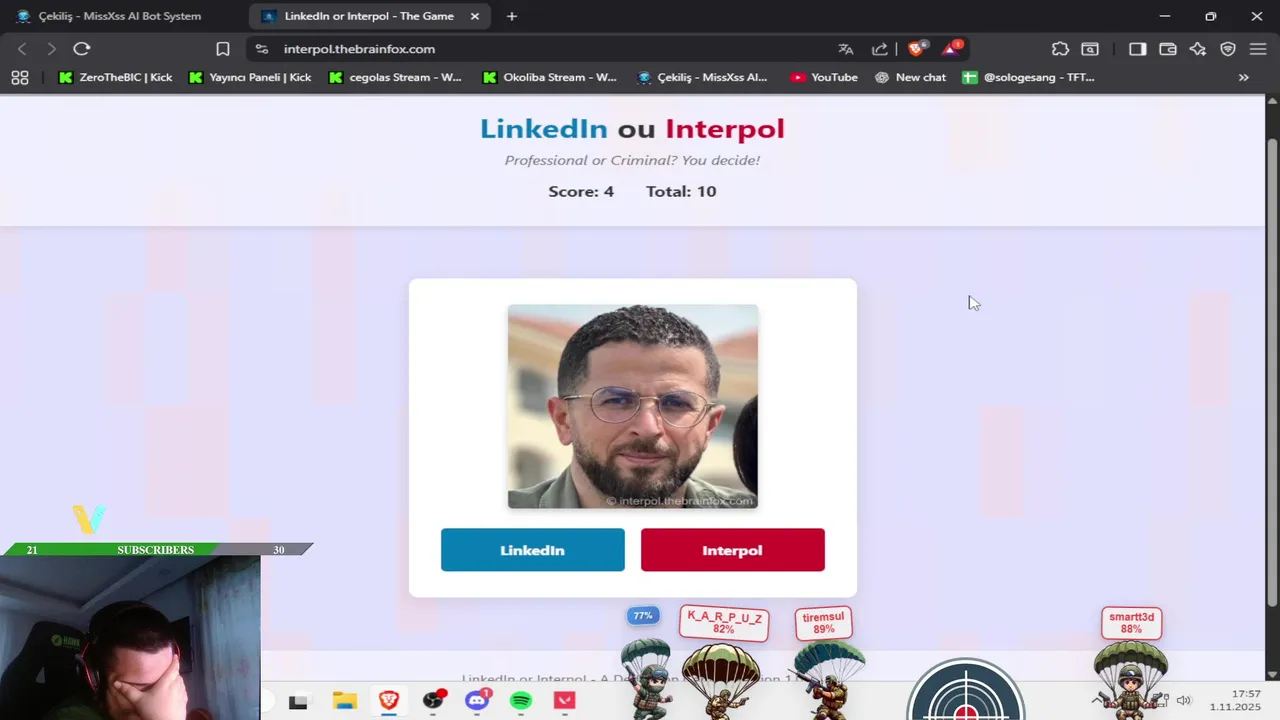Open the Yayıncı Paneli | Kick bookmark
Image resolution: width=1280 pixels, height=720 pixels.
[x=250, y=77]
